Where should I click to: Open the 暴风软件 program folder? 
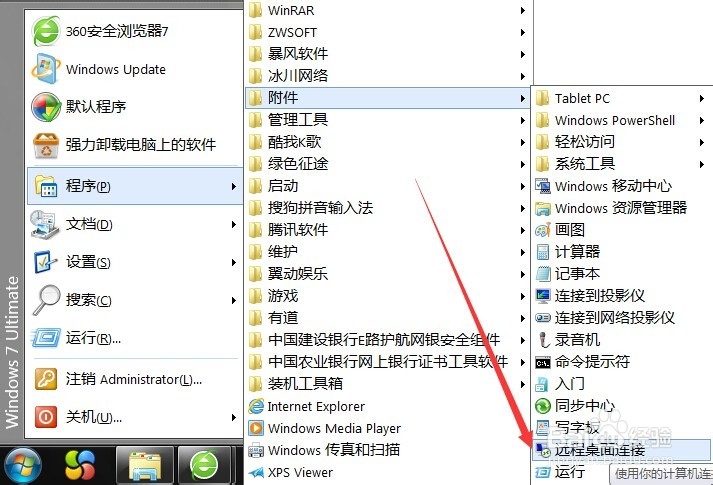click(387, 54)
